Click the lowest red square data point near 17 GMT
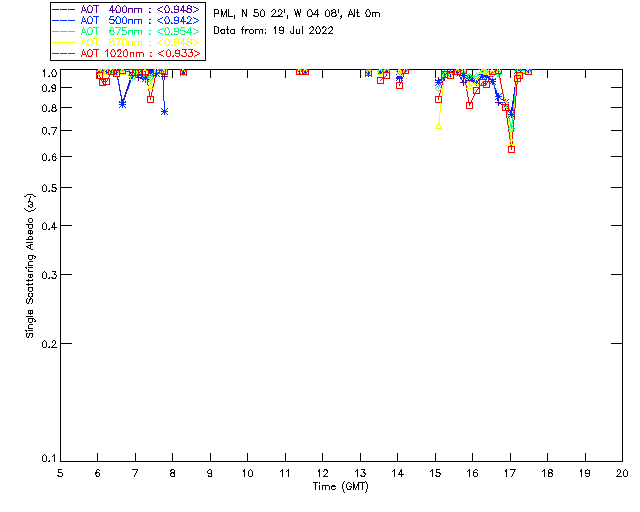 pos(511,149)
